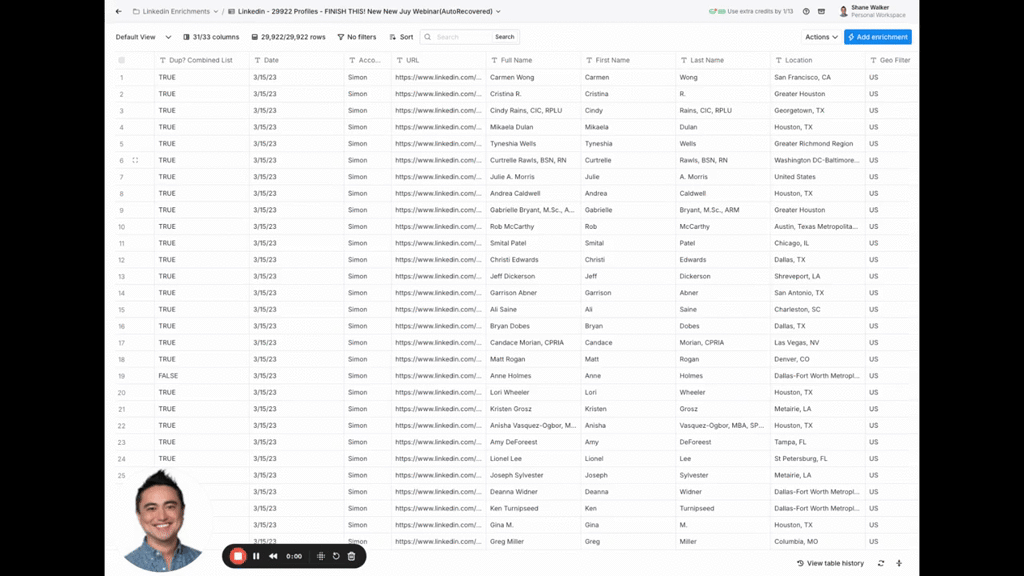Toggle the select-all checkbox in the table header
Image resolution: width=1024 pixels, height=576 pixels.
point(122,60)
